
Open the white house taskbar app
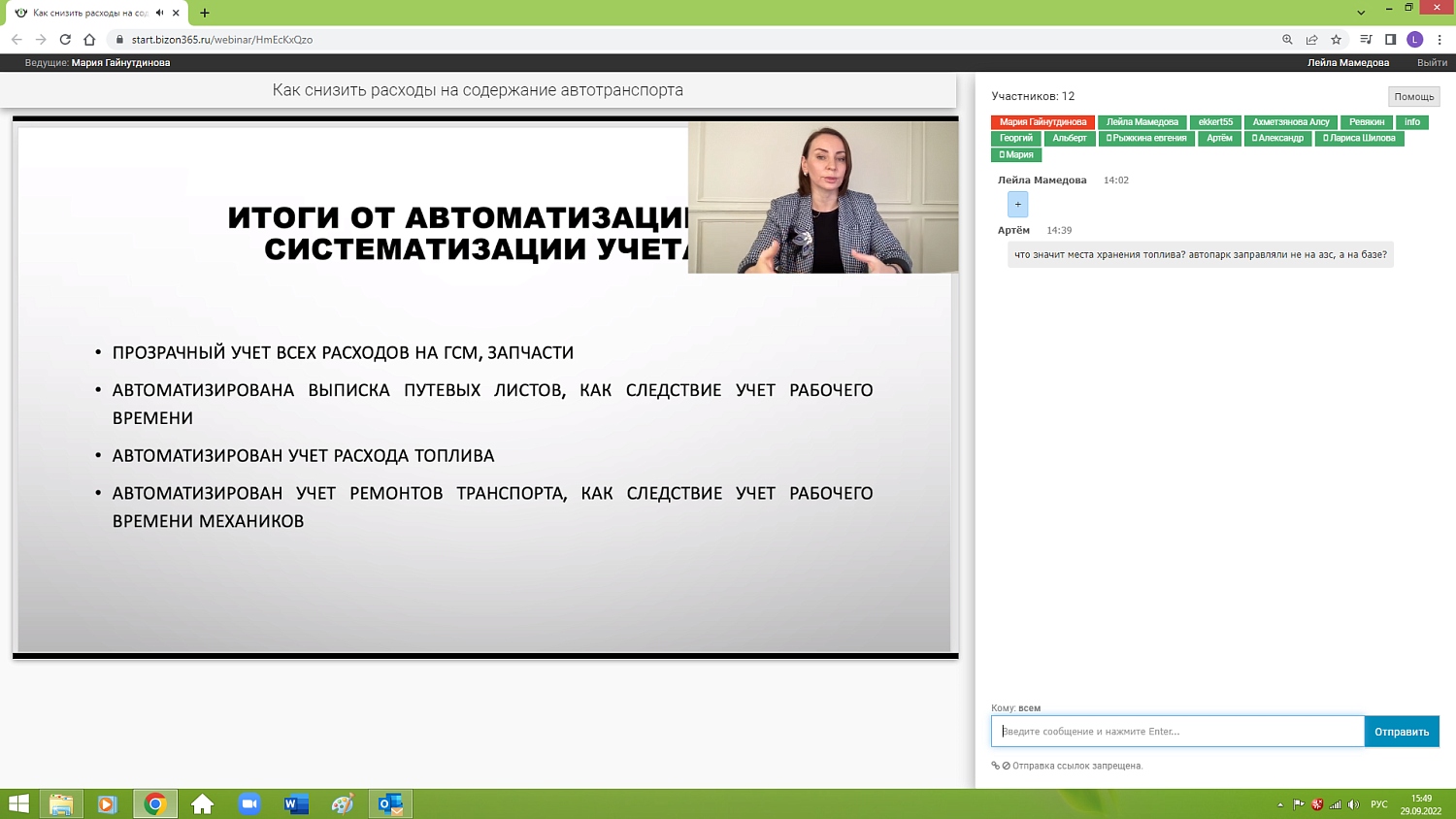202,803
